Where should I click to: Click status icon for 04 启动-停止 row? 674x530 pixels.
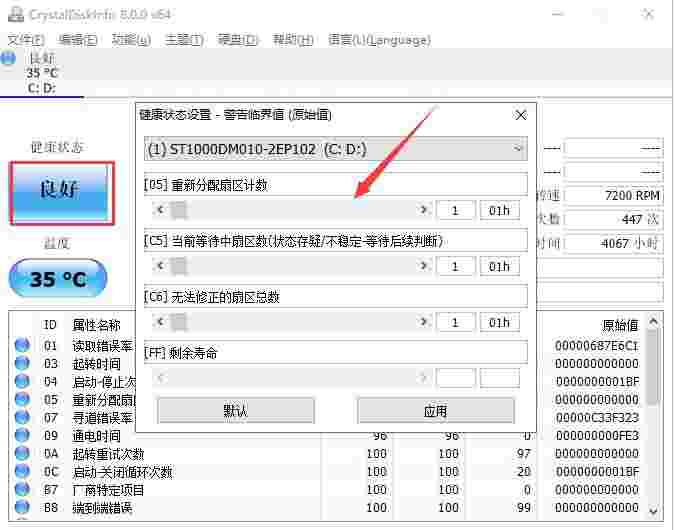click(22, 381)
